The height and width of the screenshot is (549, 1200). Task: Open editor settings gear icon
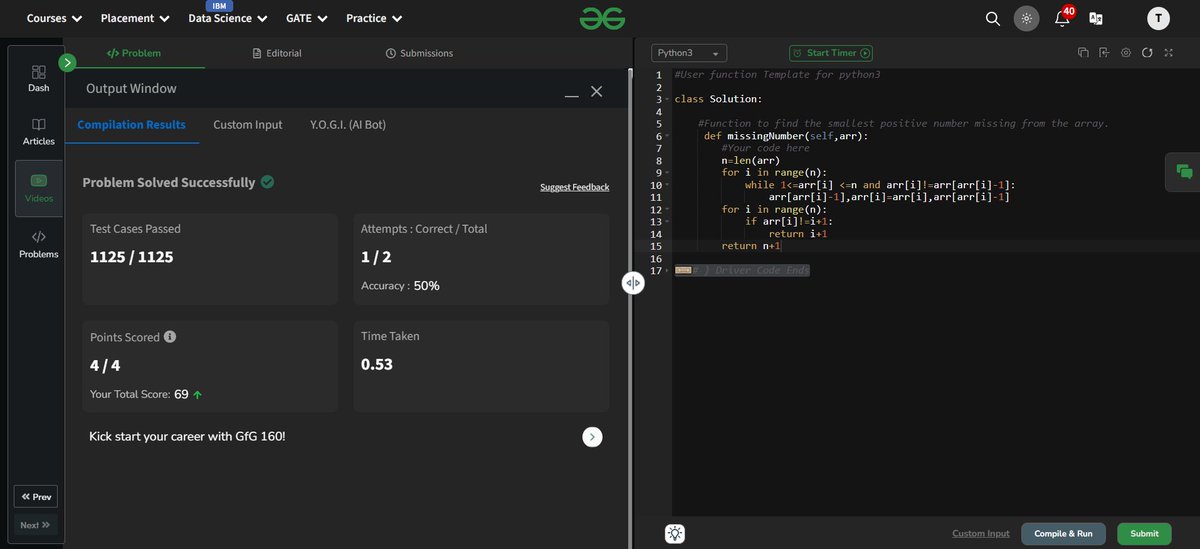pyautogui.click(x=1126, y=53)
